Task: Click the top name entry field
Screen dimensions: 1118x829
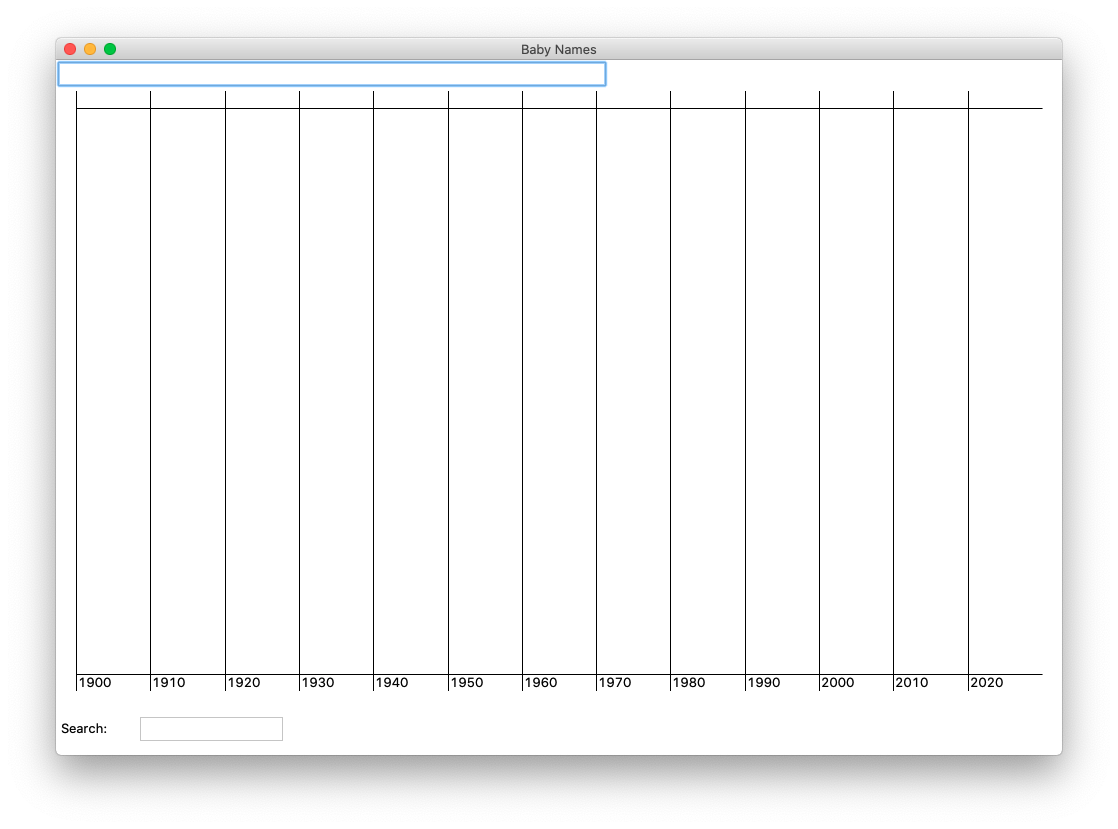Action: coord(330,73)
